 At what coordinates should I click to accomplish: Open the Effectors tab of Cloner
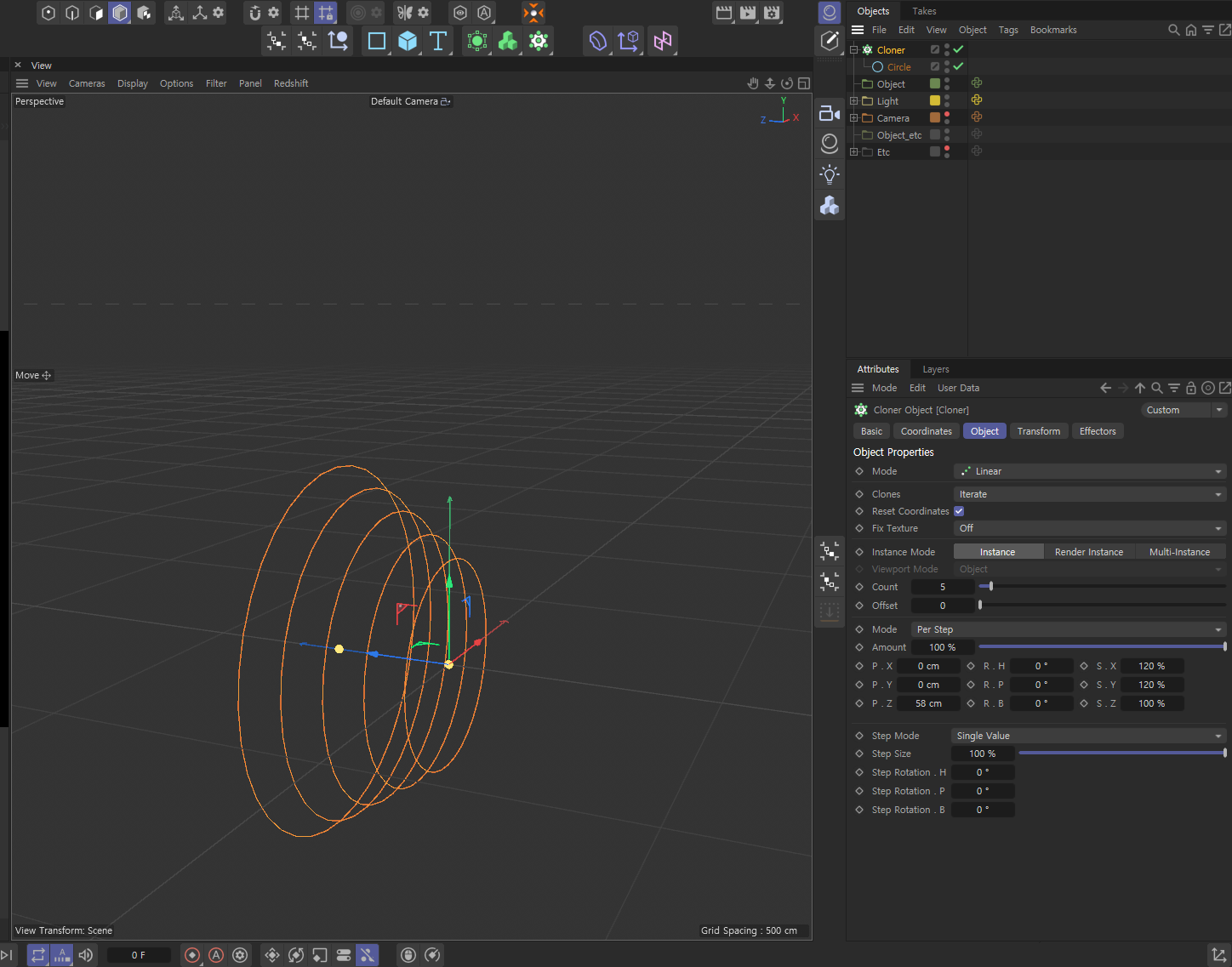tap(1098, 431)
